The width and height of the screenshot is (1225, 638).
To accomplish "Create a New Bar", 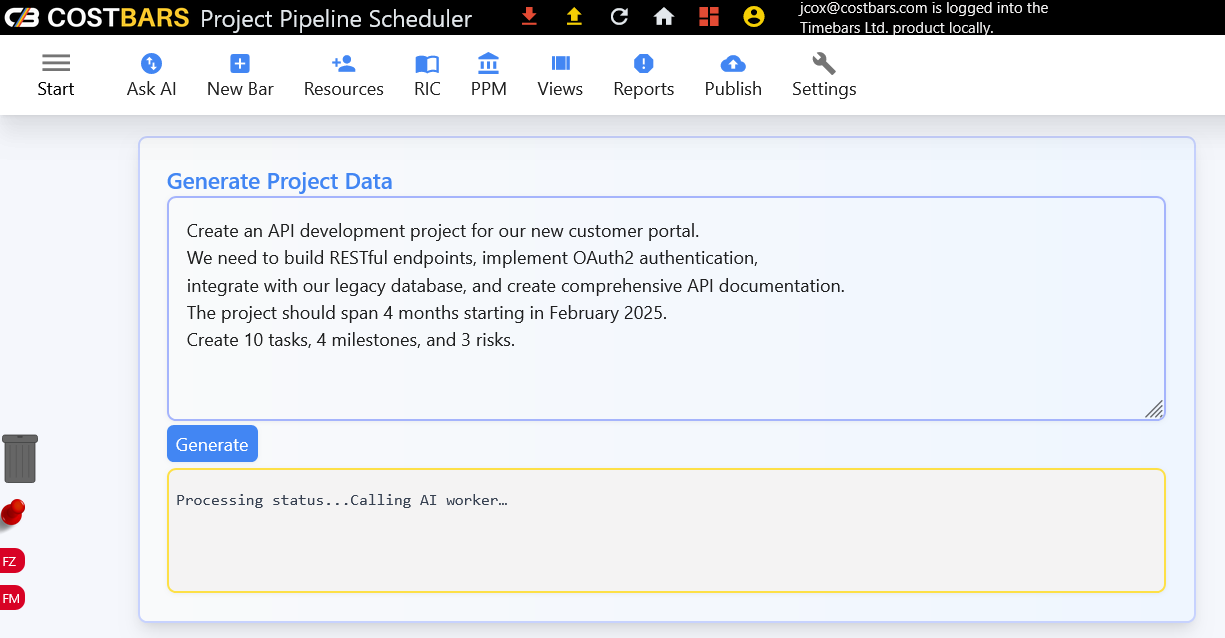I will 240,75.
